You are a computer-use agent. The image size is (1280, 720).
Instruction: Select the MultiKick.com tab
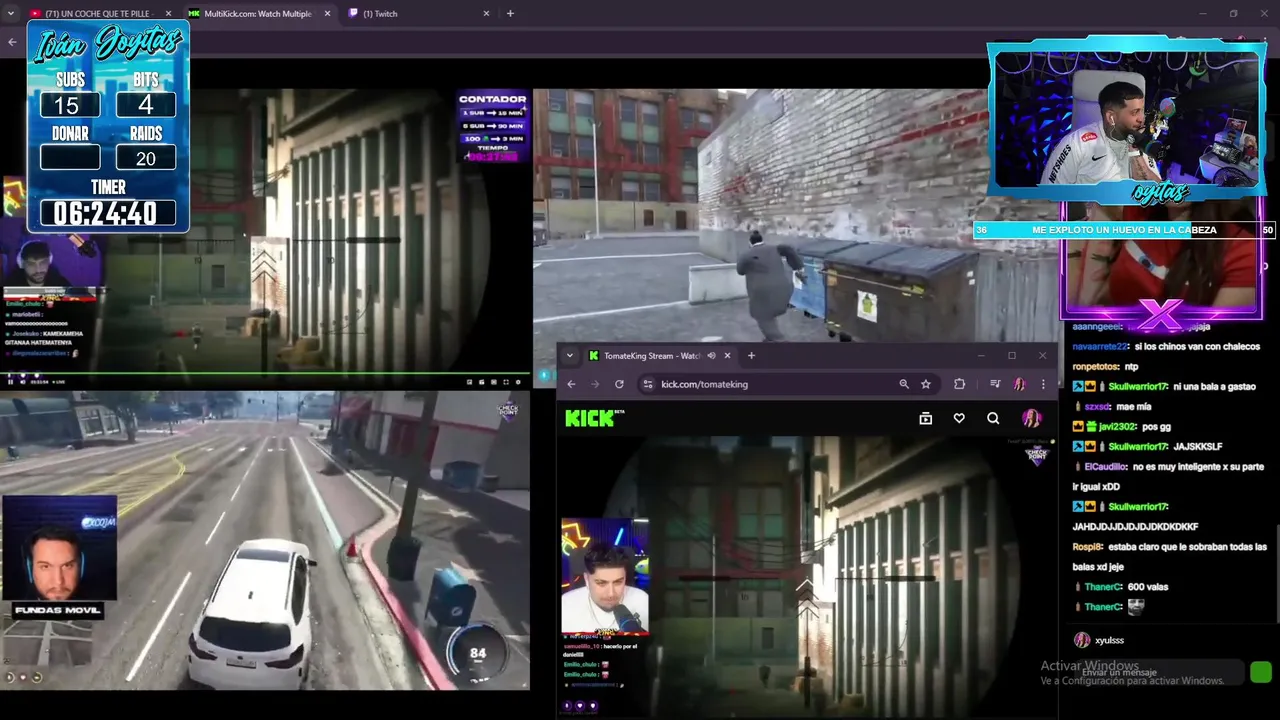(x=258, y=13)
